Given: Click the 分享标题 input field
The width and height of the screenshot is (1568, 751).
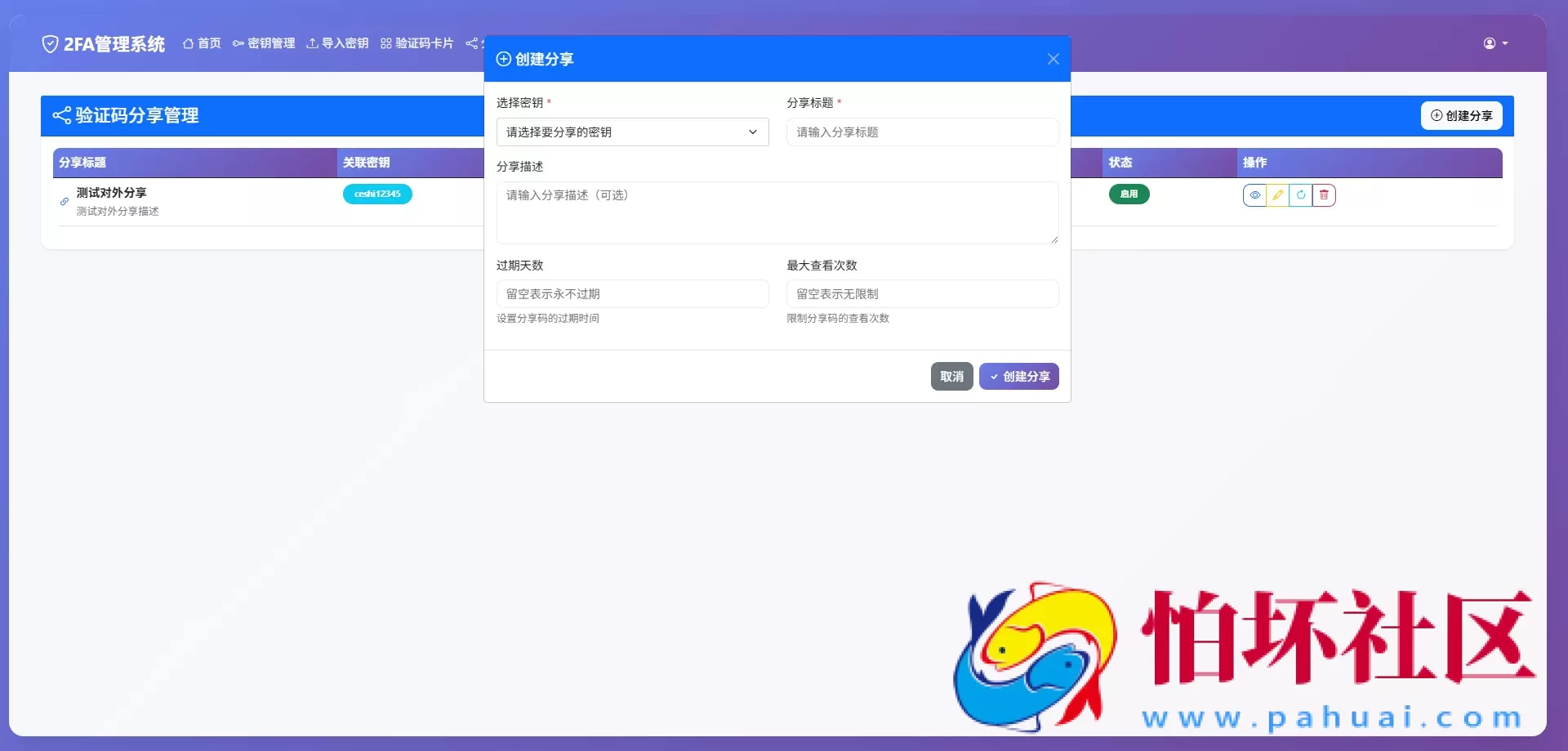Looking at the screenshot, I should (922, 132).
